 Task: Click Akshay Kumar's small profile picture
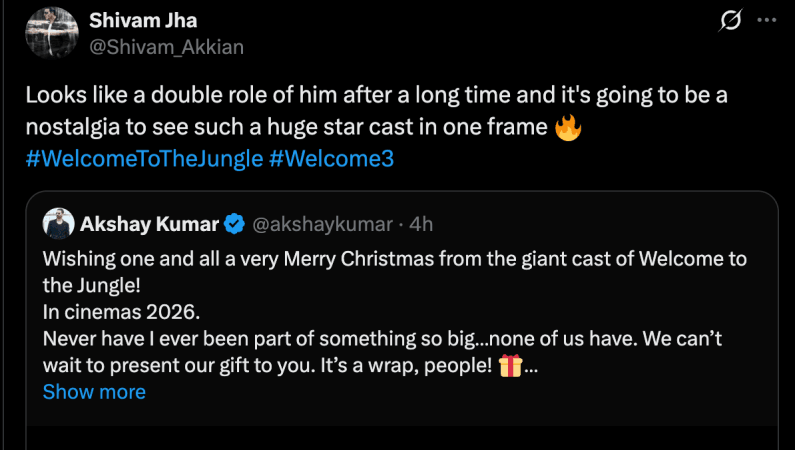(x=58, y=224)
